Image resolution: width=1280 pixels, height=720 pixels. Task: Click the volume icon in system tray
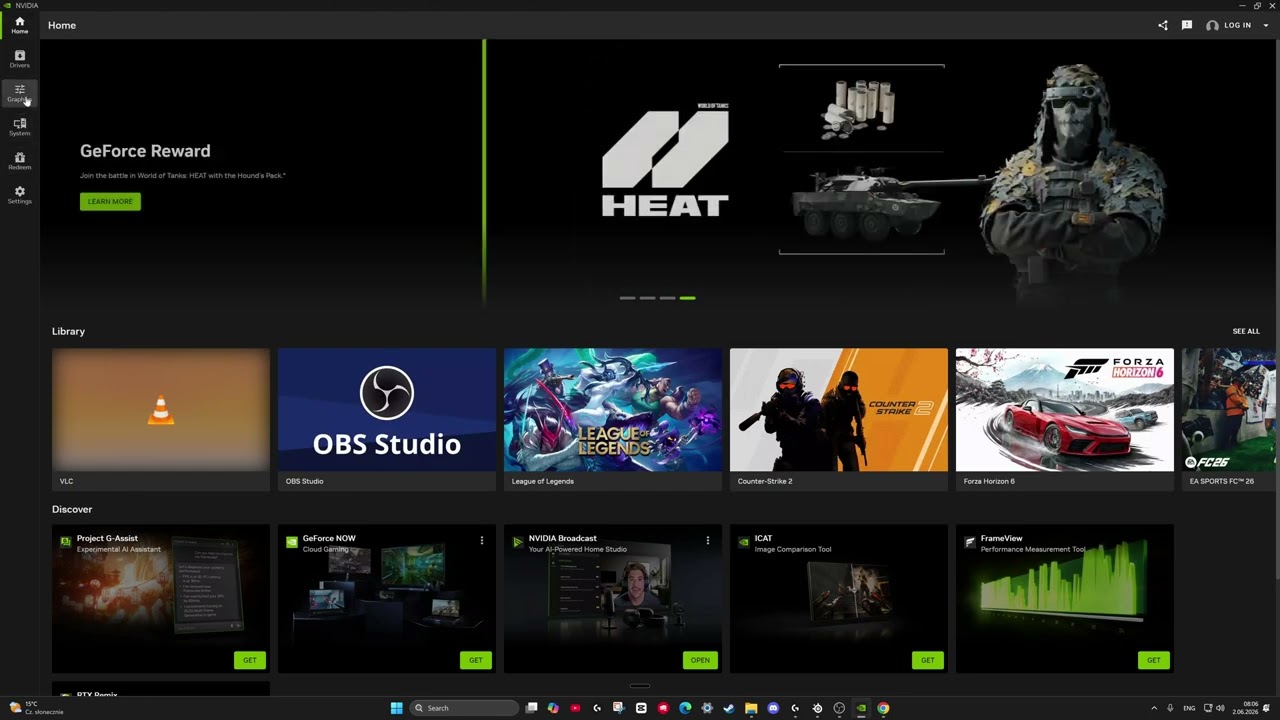[x=1220, y=708]
